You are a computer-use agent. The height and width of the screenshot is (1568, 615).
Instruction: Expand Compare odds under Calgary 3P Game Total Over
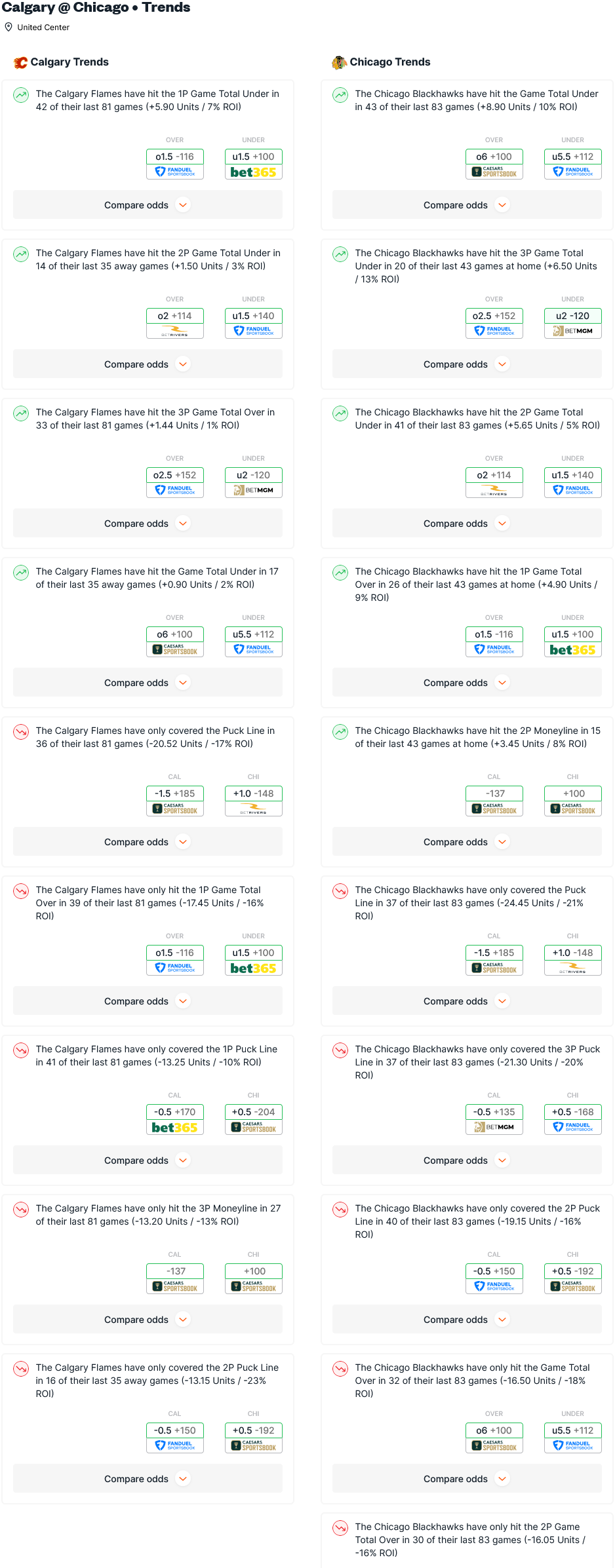click(148, 524)
